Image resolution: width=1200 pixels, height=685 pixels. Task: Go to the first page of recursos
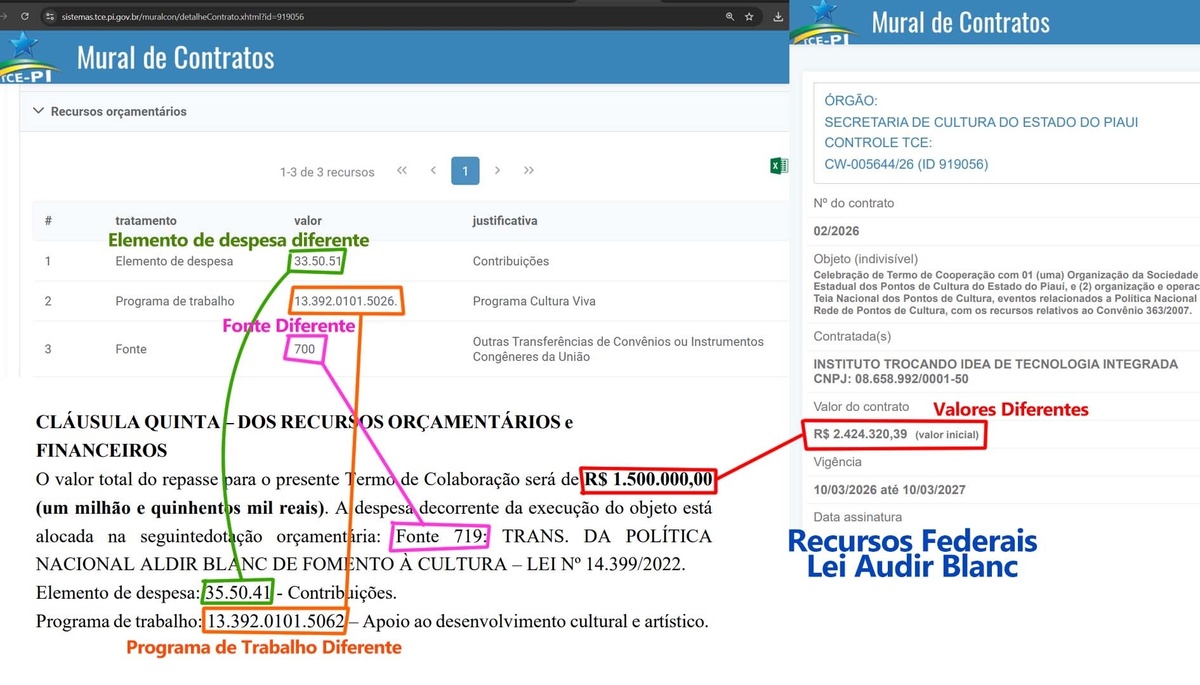pos(402,171)
